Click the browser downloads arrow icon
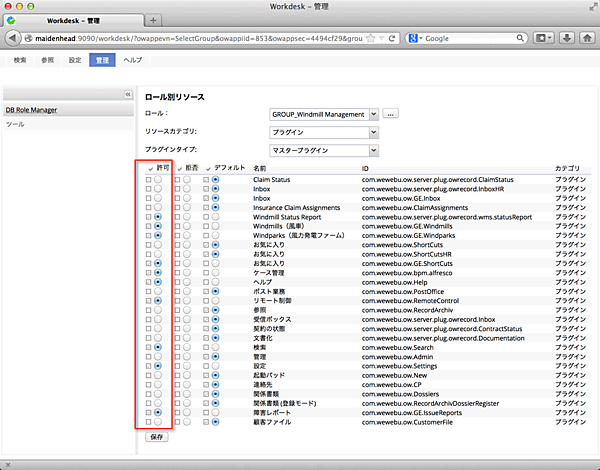Image resolution: width=600 pixels, height=470 pixels. pyautogui.click(x=567, y=38)
